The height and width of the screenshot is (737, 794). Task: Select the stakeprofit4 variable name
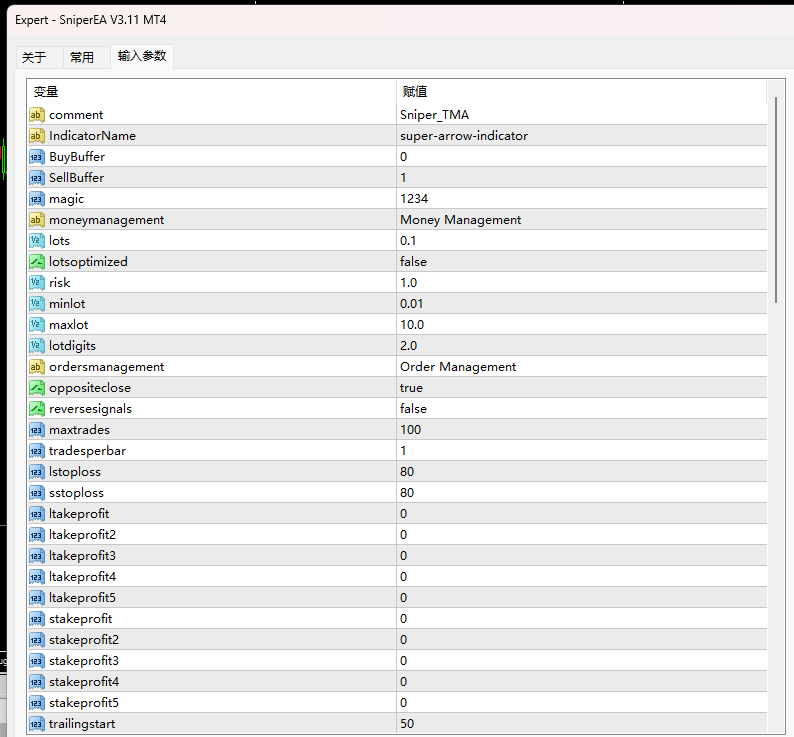[x=84, y=682]
